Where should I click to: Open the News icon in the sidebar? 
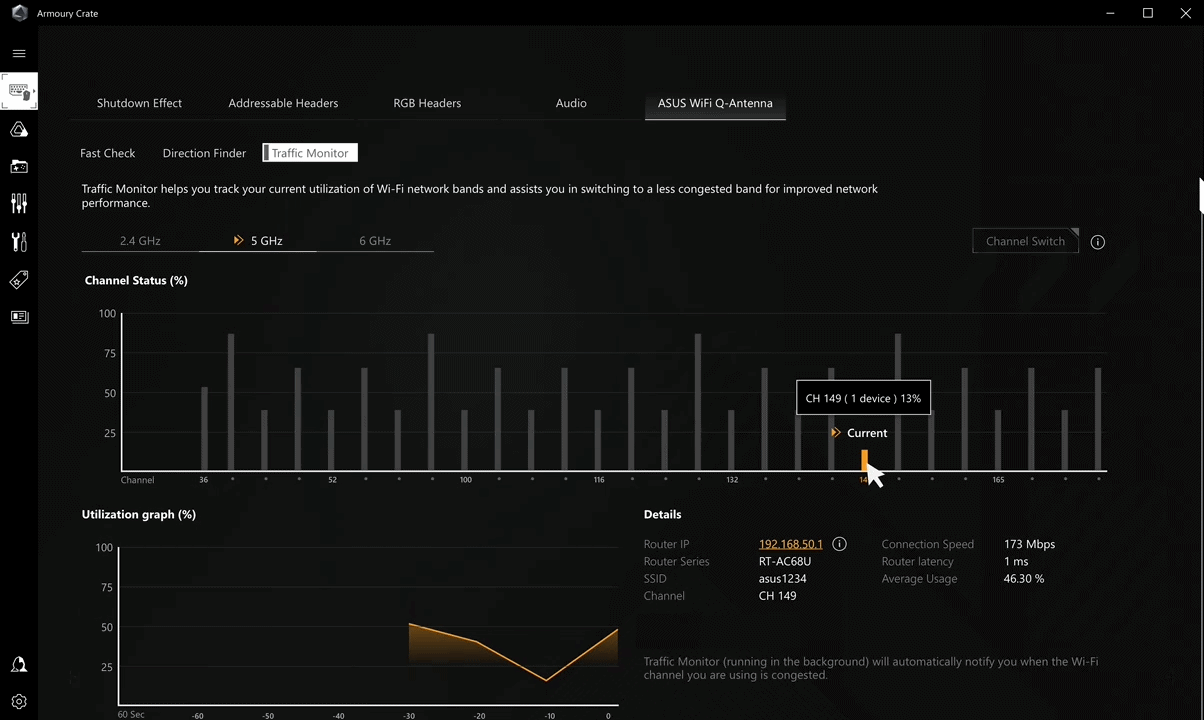coord(19,317)
